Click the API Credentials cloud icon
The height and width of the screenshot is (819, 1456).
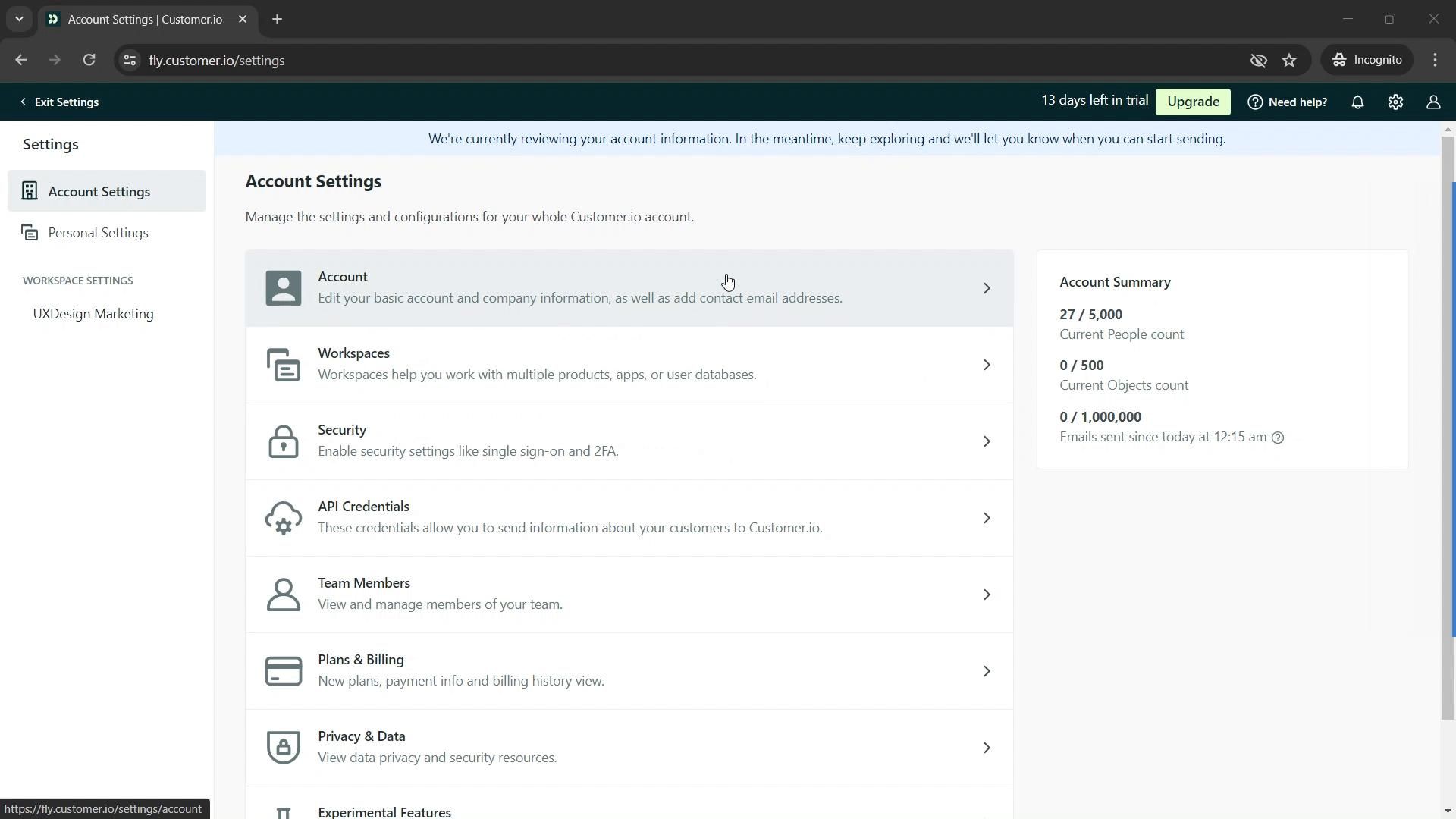(x=282, y=517)
